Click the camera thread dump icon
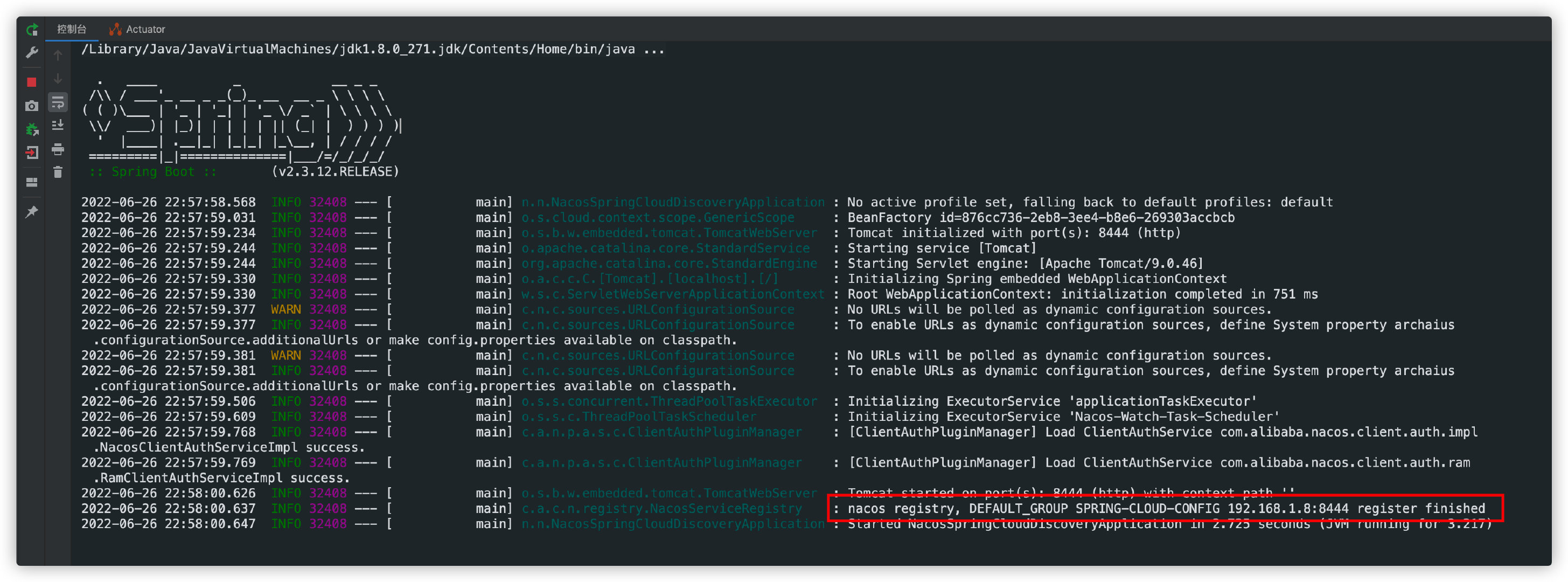1568x582 pixels. tap(32, 106)
